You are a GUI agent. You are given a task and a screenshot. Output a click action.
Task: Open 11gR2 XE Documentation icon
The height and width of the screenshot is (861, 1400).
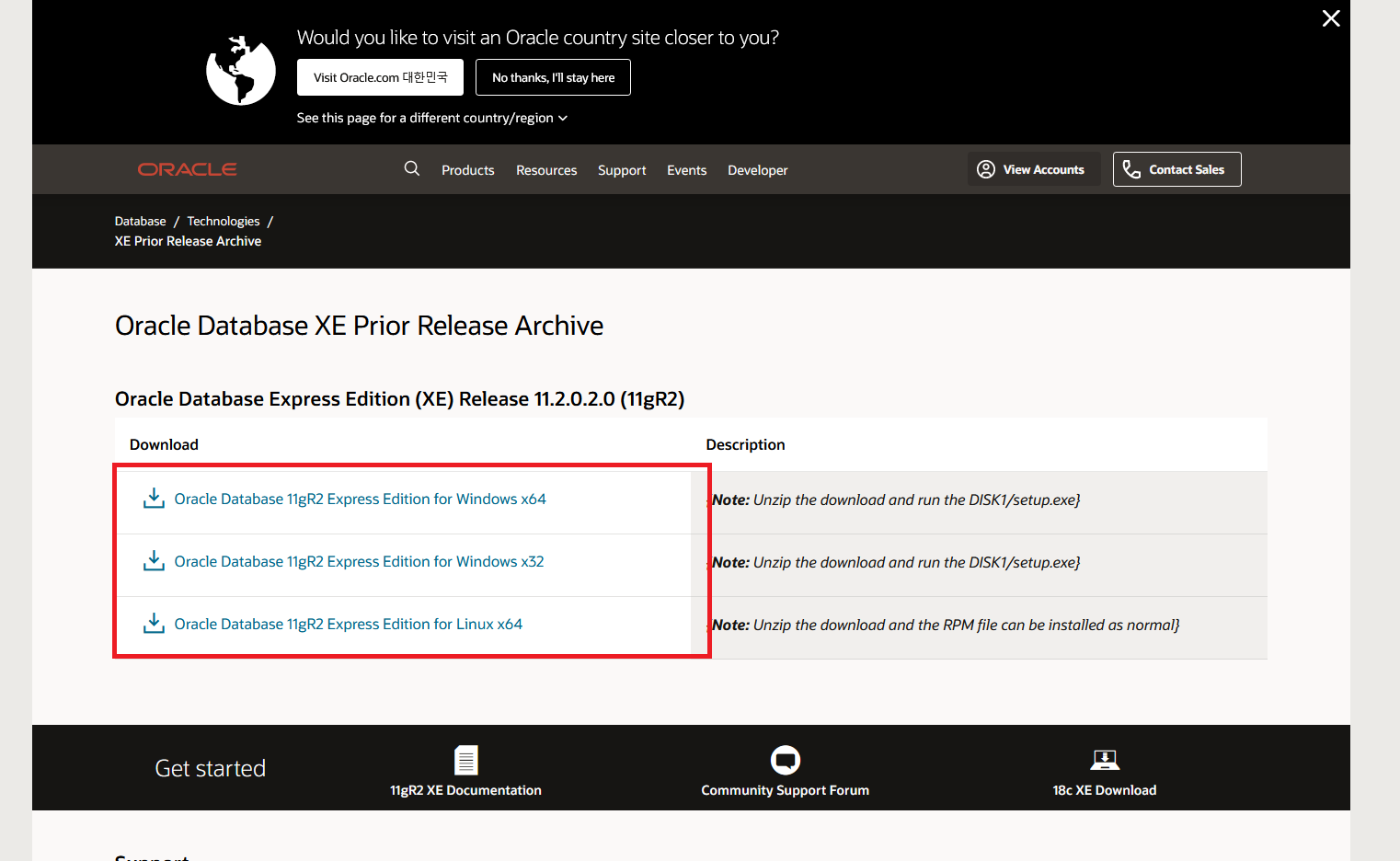coord(466,761)
